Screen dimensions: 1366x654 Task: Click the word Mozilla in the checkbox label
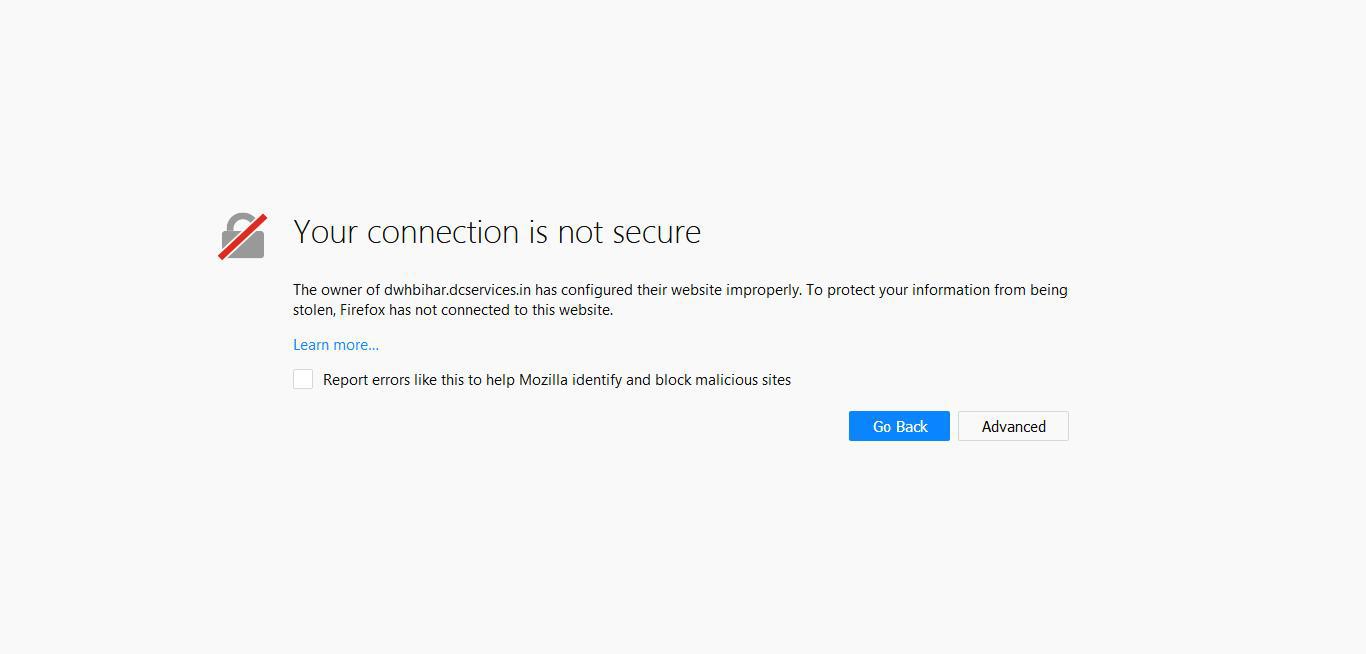coord(543,380)
